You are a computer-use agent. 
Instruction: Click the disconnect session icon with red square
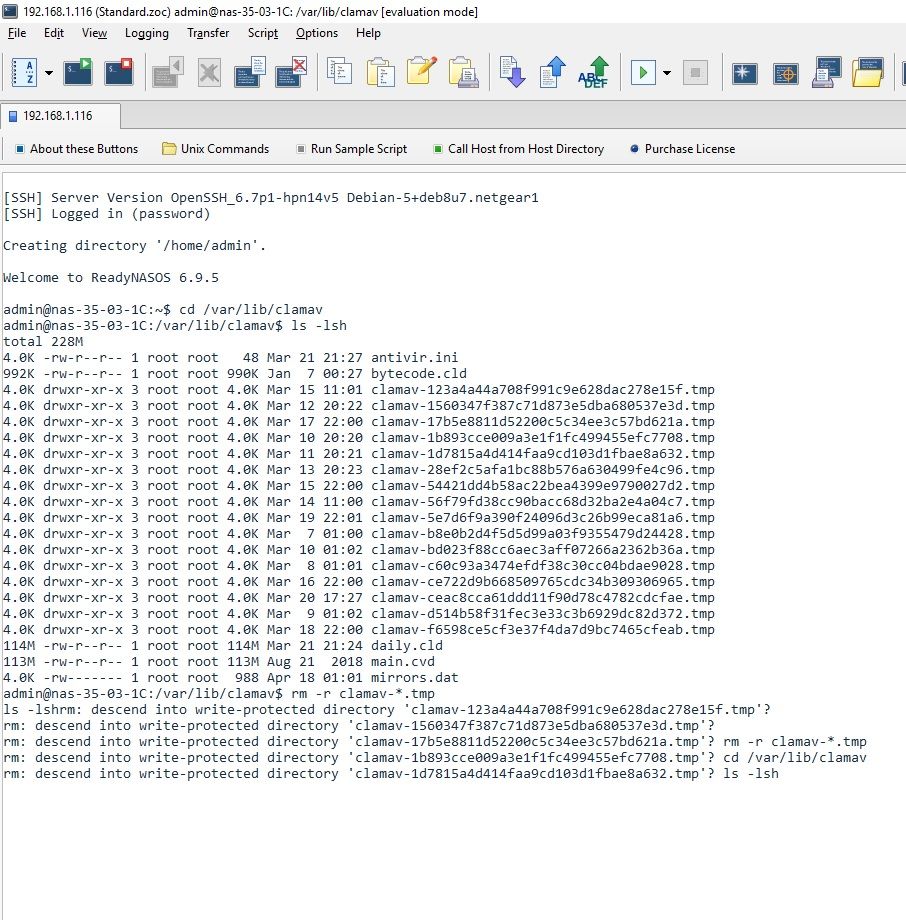119,73
